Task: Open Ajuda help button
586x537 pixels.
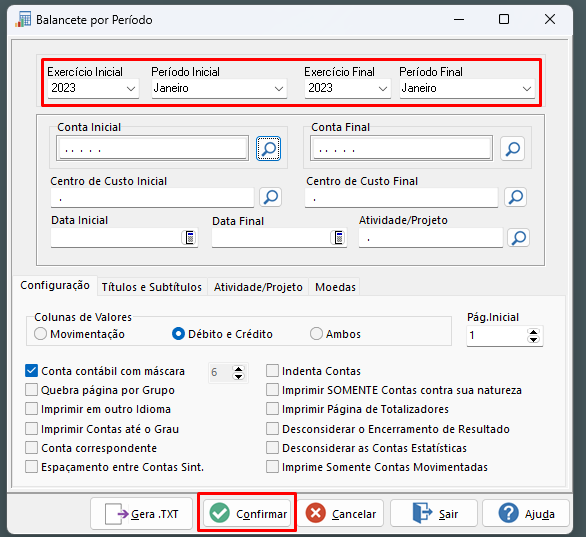Action: tap(526, 514)
